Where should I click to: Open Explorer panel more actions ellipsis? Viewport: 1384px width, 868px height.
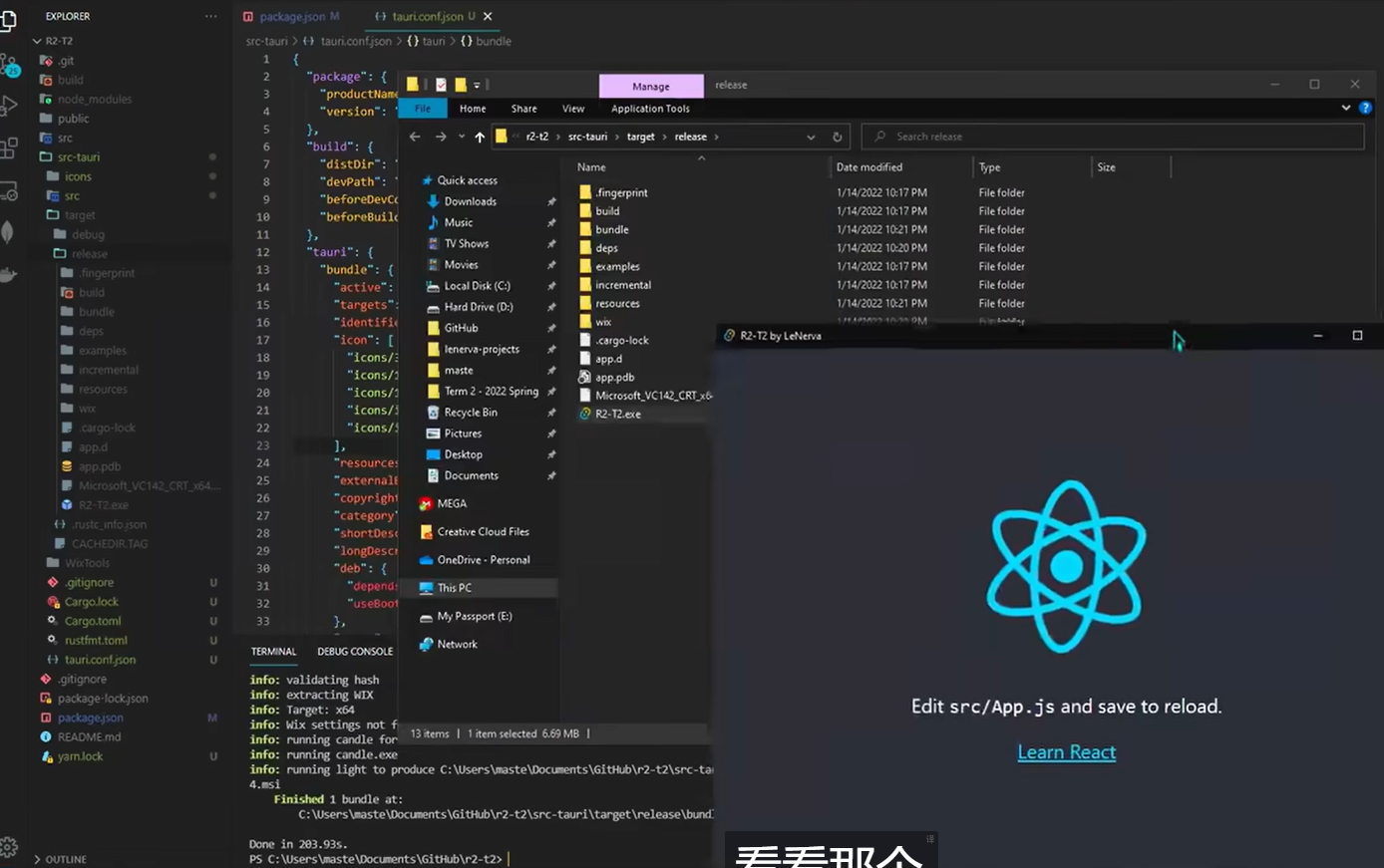click(210, 17)
